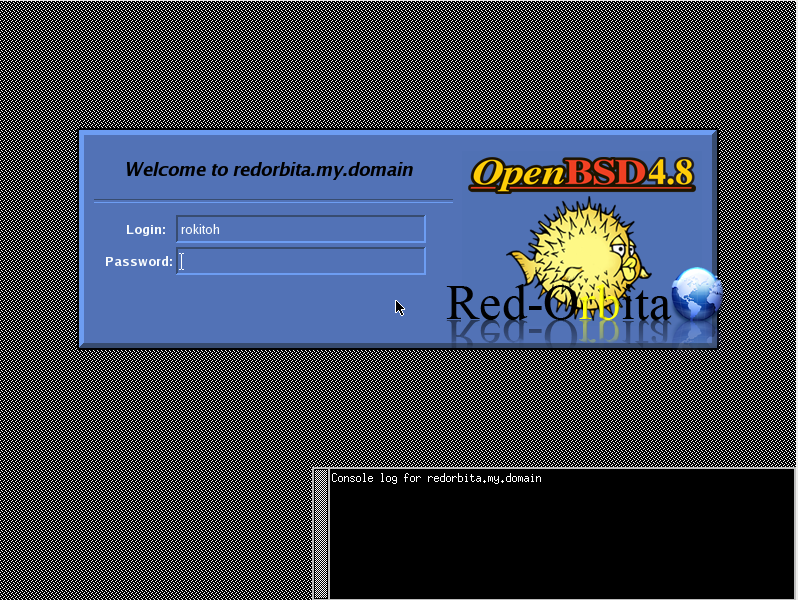Click the "Login:" label
This screenshot has height=600, width=798.
tap(146, 230)
